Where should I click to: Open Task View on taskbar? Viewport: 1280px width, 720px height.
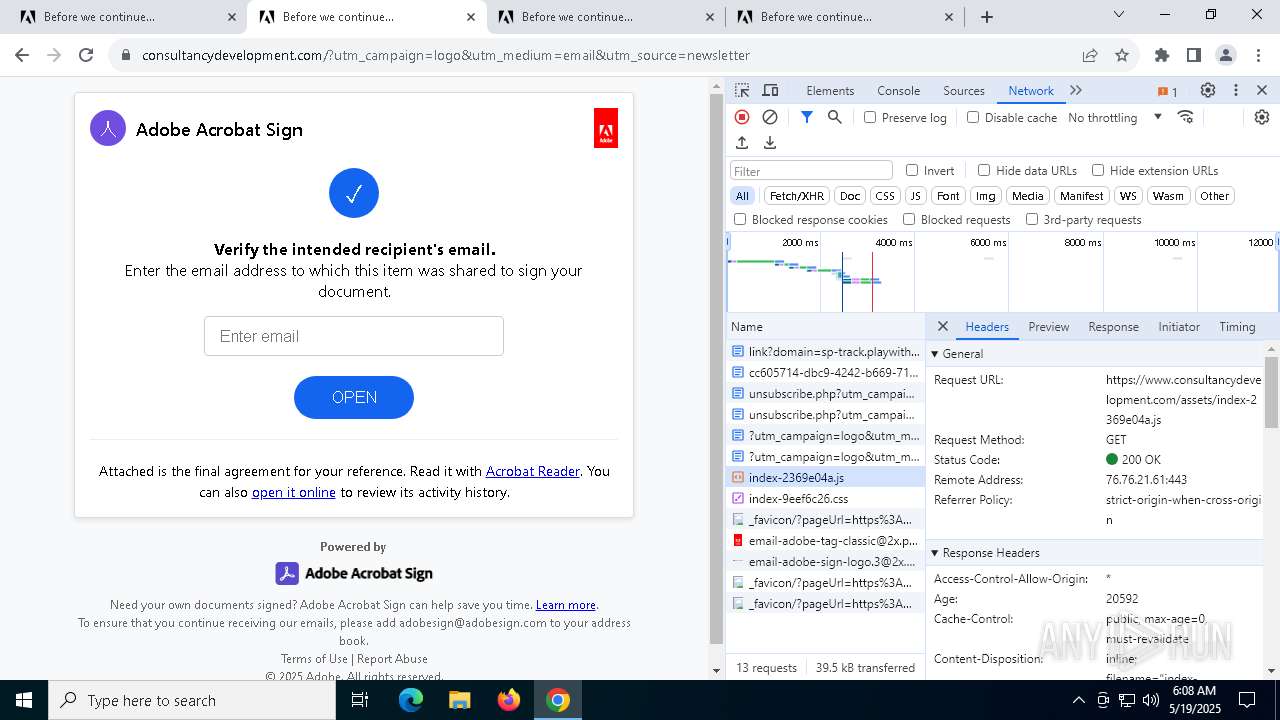tap(360, 700)
